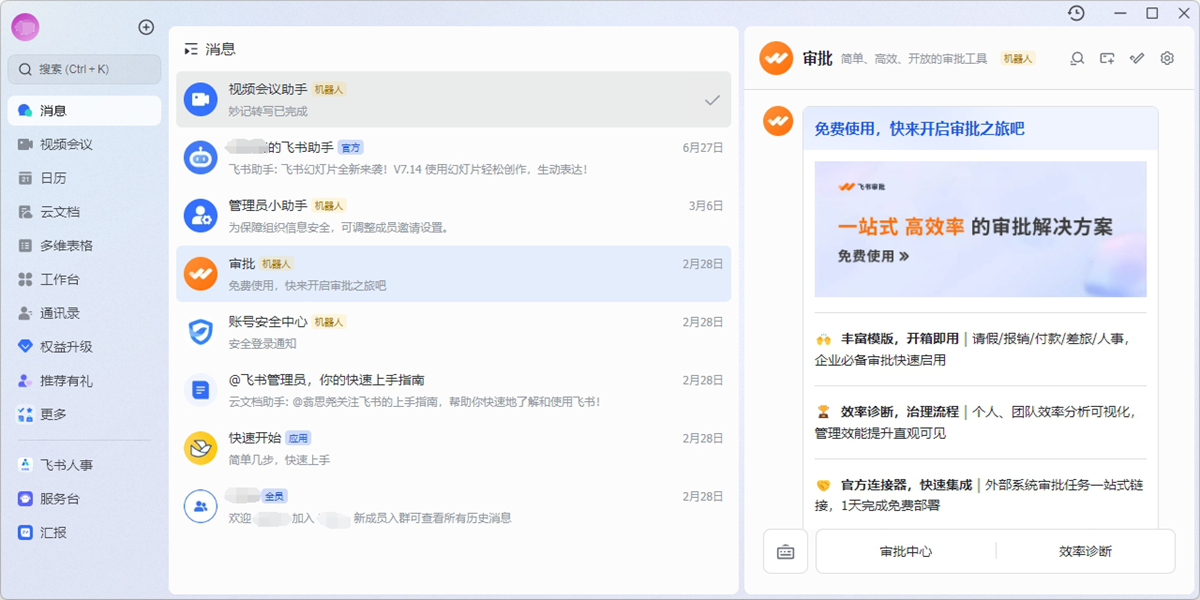1200x600 pixels.
Task: Mark 视频会议助手 chat done with the checkmark
Action: click(712, 100)
